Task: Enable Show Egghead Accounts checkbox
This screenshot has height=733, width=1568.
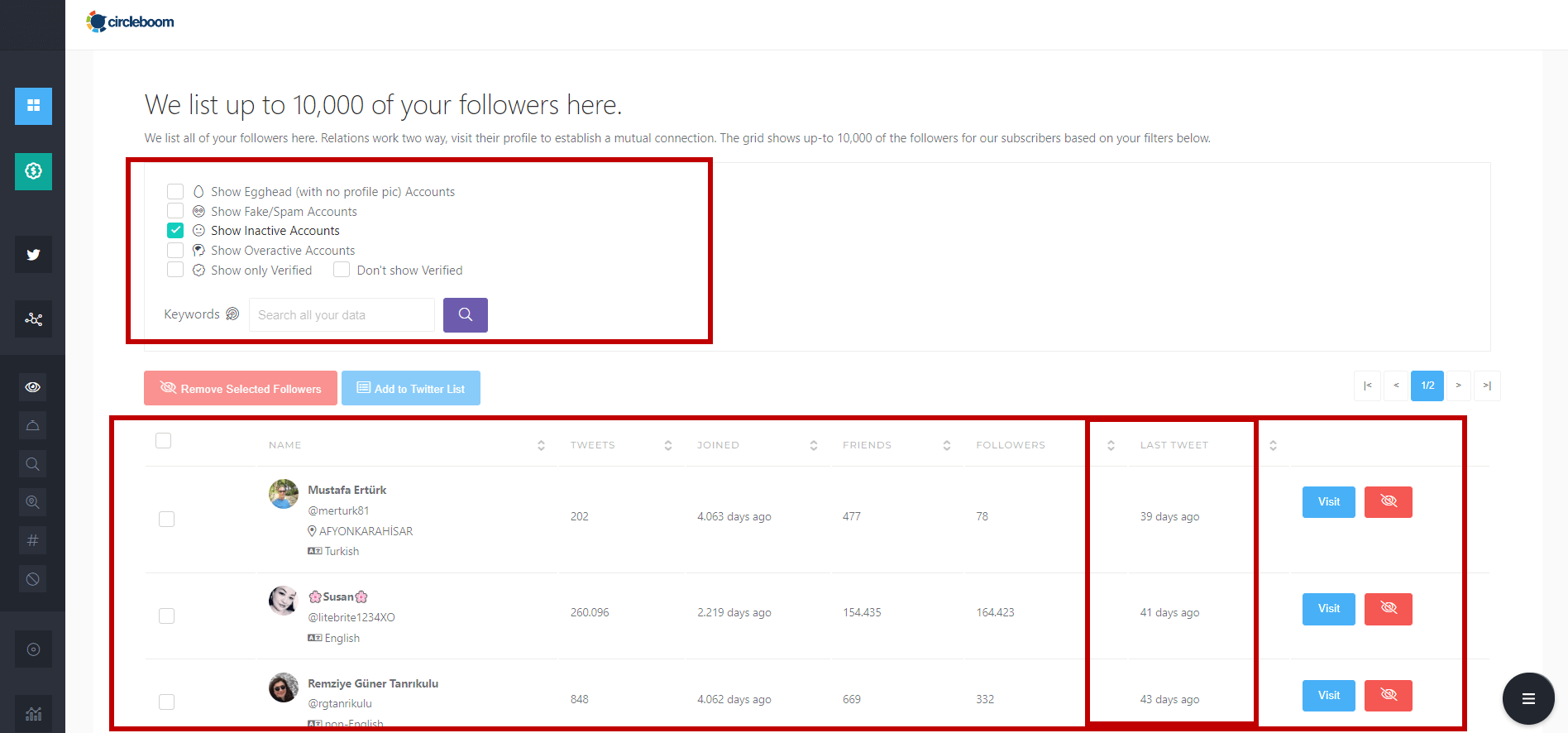Action: [175, 191]
